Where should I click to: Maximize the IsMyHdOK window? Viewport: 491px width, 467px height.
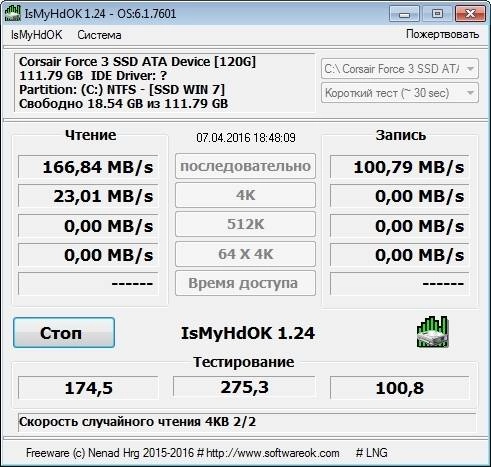click(437, 14)
